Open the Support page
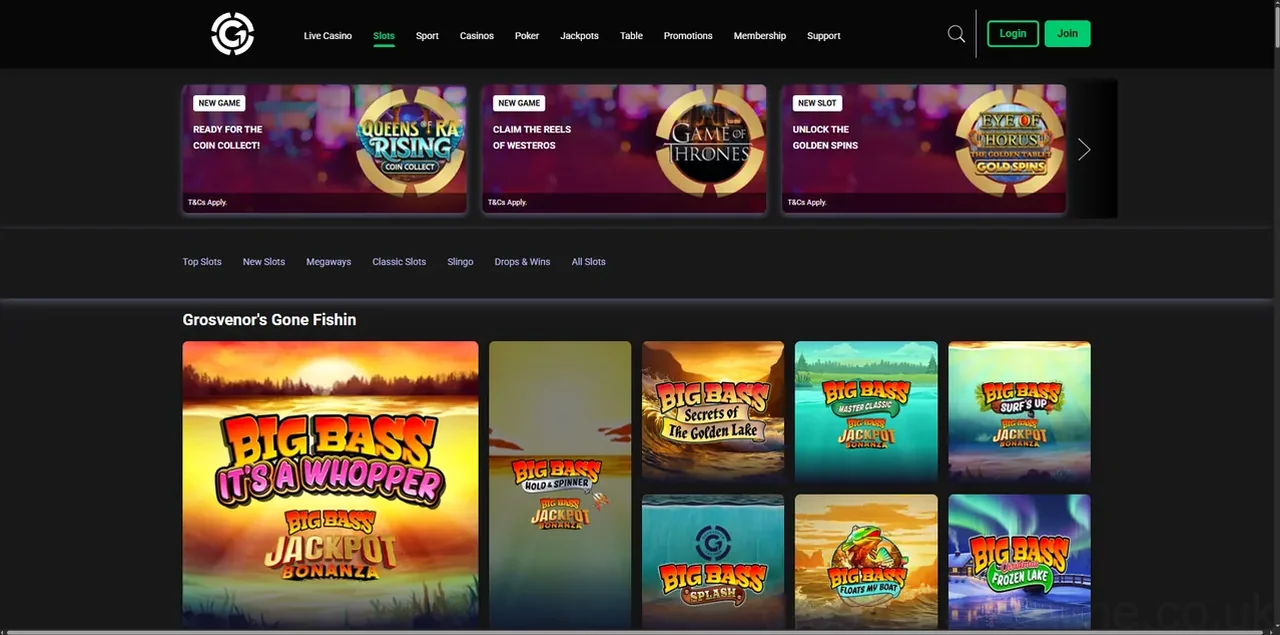Viewport: 1280px width, 635px height. tap(824, 36)
